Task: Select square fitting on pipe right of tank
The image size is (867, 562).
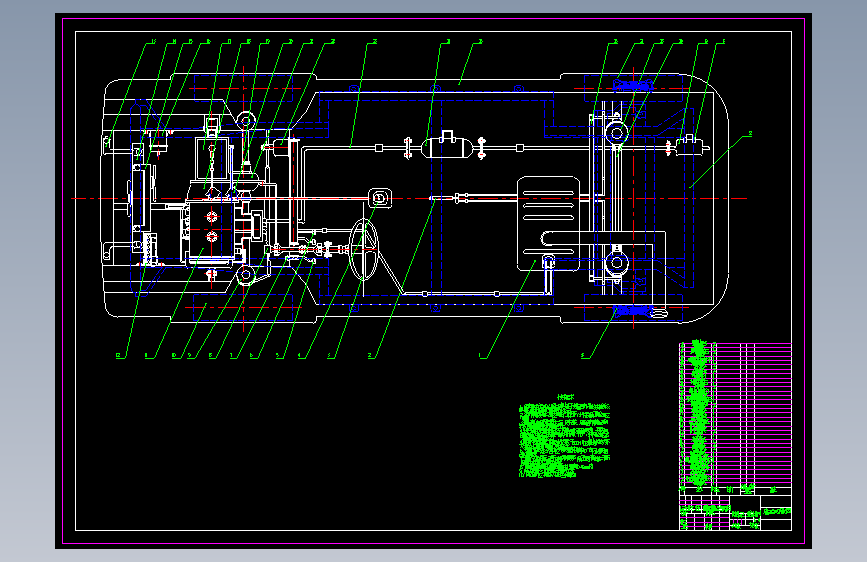Action: coord(520,148)
